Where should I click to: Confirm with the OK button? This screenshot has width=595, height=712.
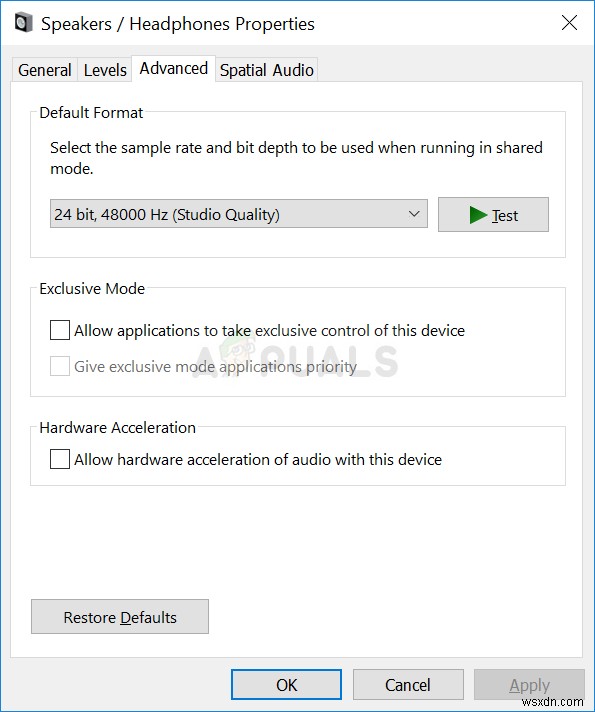[286, 684]
